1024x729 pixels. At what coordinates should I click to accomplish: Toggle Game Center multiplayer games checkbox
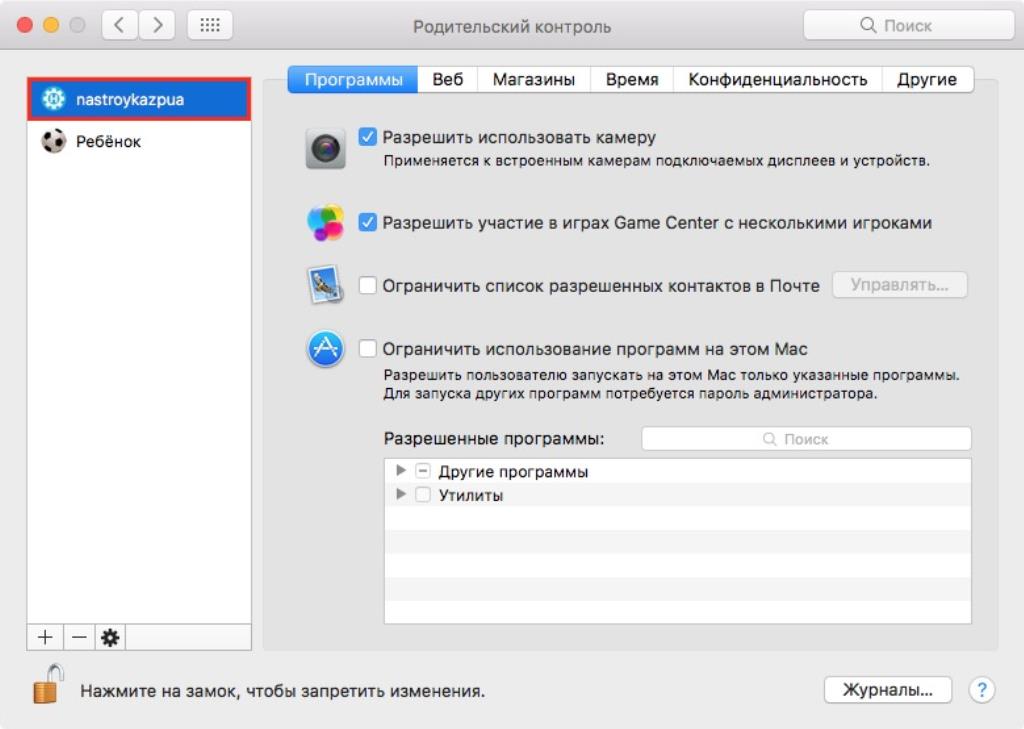pyautogui.click(x=368, y=222)
